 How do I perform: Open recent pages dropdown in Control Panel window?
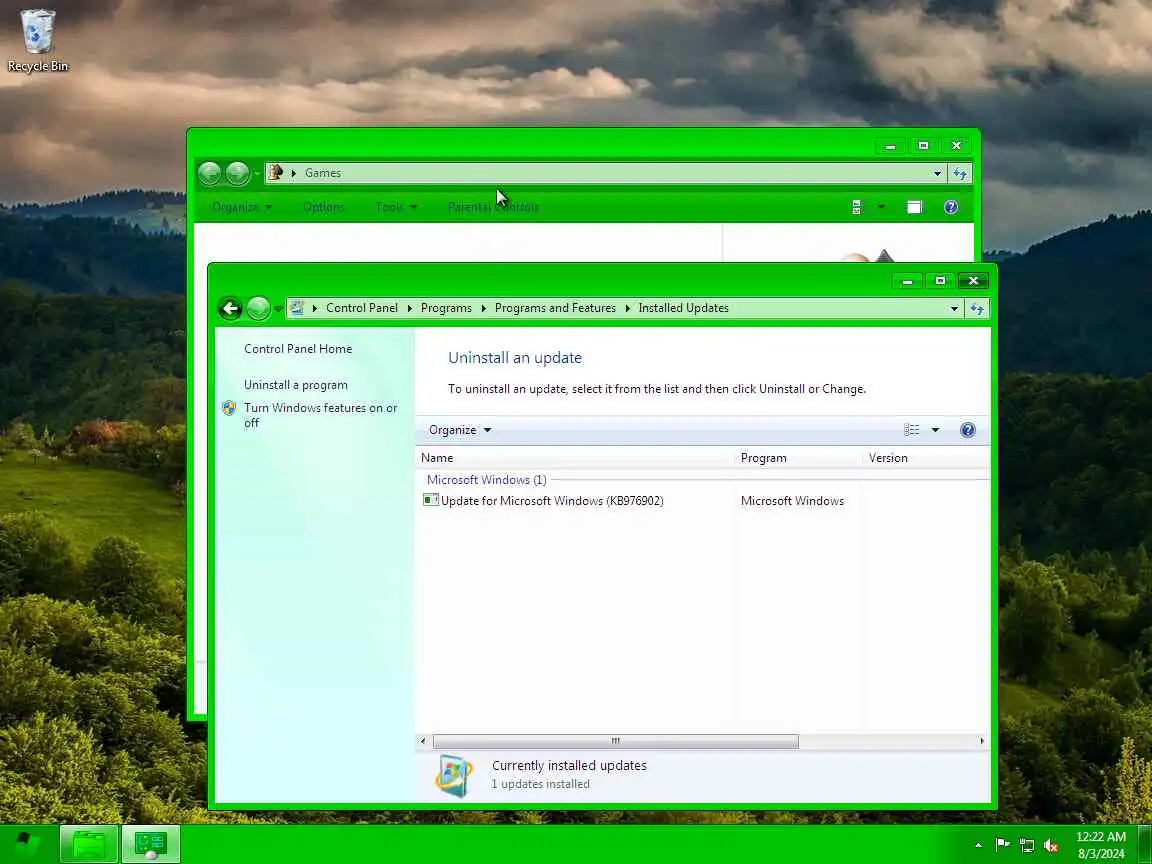(278, 309)
